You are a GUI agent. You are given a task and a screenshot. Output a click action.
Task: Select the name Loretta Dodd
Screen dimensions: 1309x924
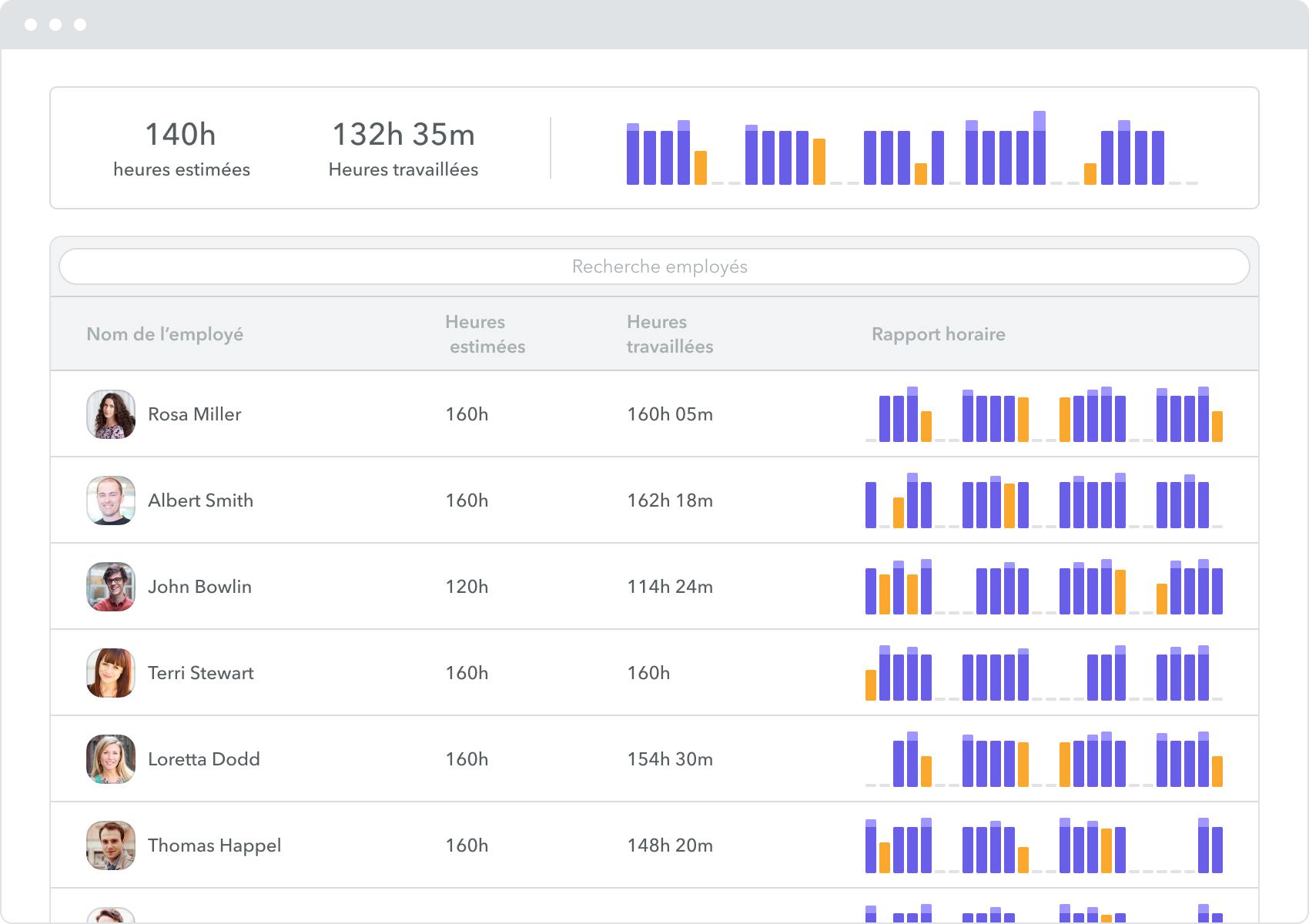[x=203, y=759]
